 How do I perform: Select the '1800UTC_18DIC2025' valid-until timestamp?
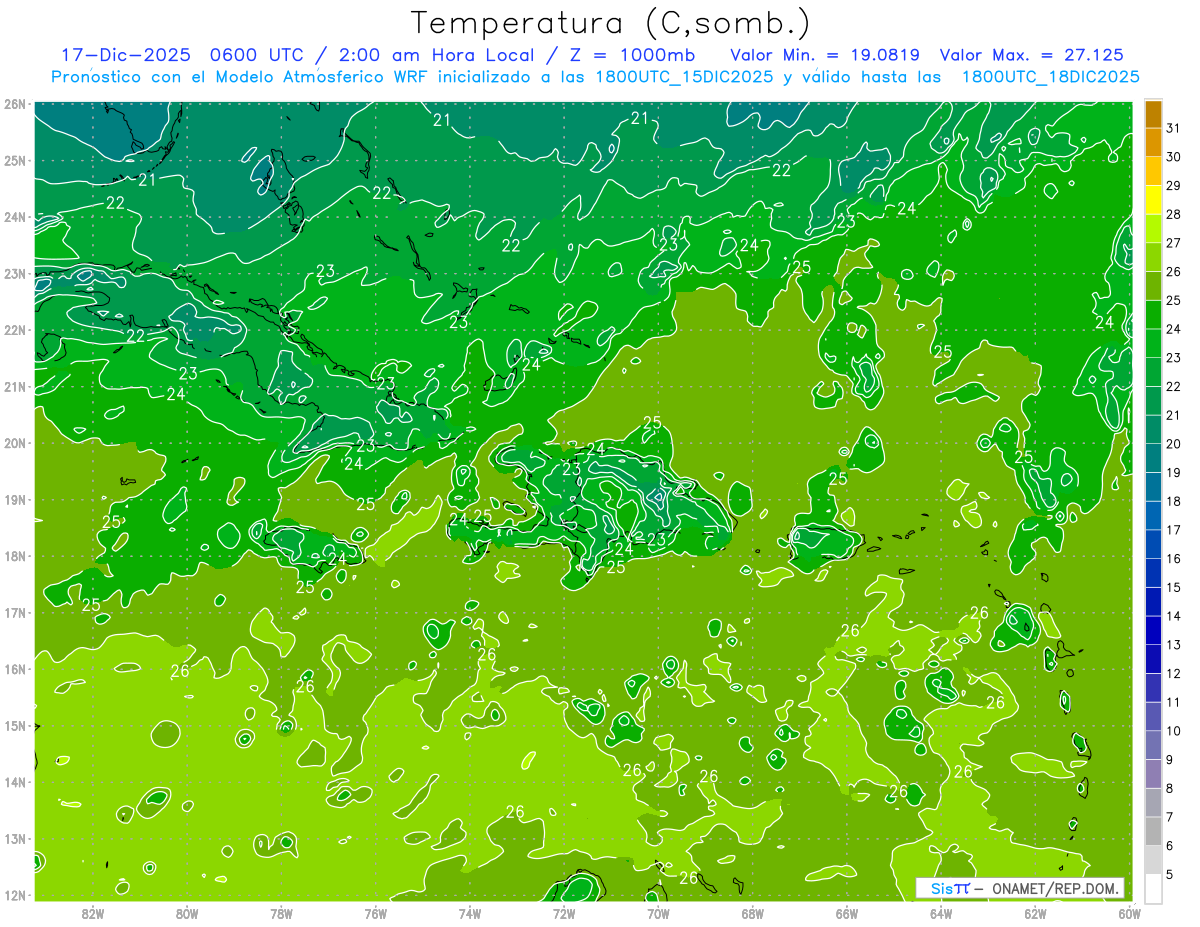pyautogui.click(x=1050, y=76)
